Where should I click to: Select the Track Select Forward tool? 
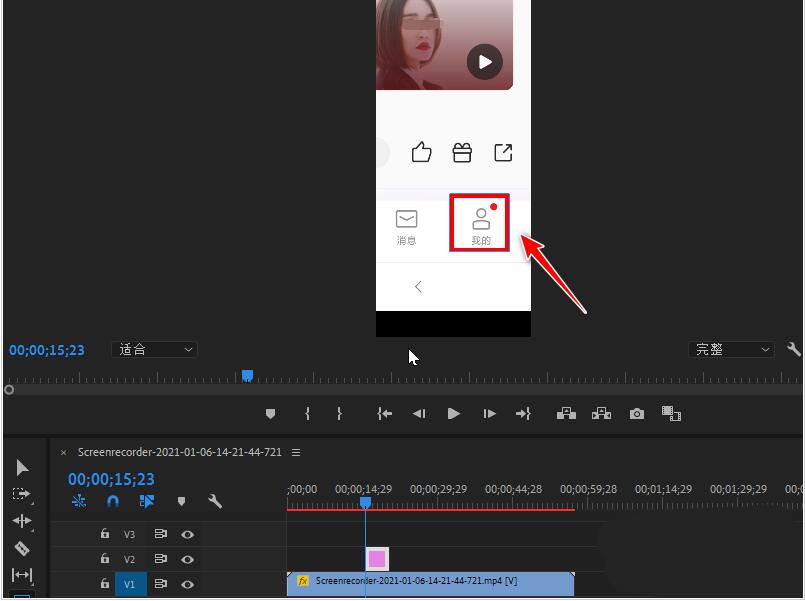coord(20,493)
